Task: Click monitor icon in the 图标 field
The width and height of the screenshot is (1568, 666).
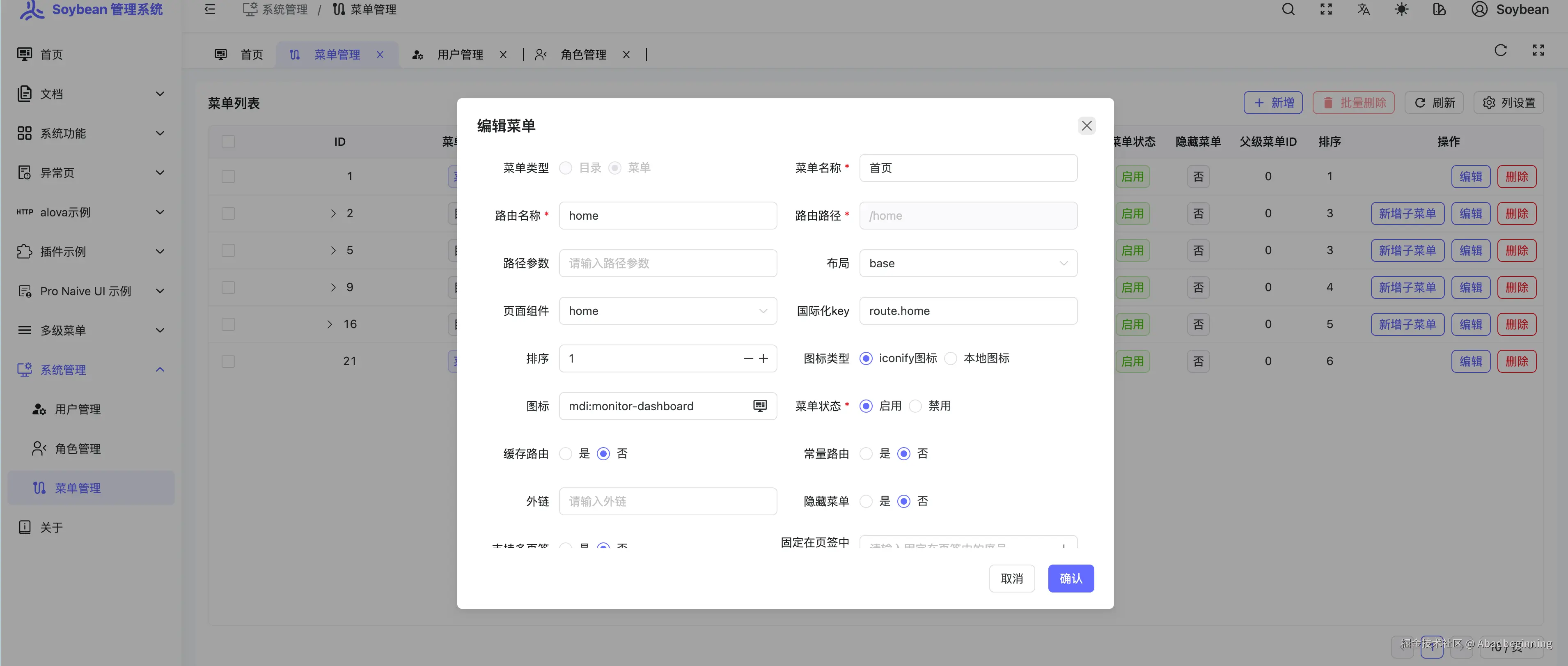Action: pyautogui.click(x=760, y=406)
